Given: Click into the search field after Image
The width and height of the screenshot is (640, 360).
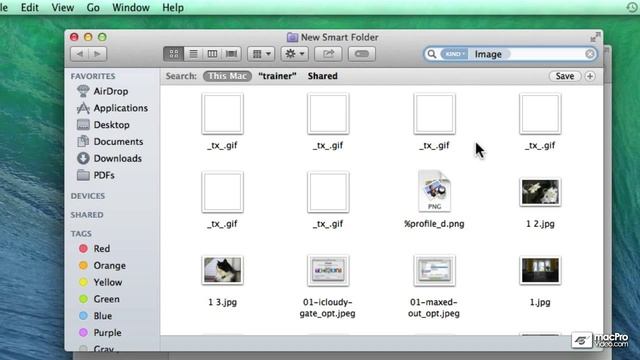Looking at the screenshot, I should [547, 54].
